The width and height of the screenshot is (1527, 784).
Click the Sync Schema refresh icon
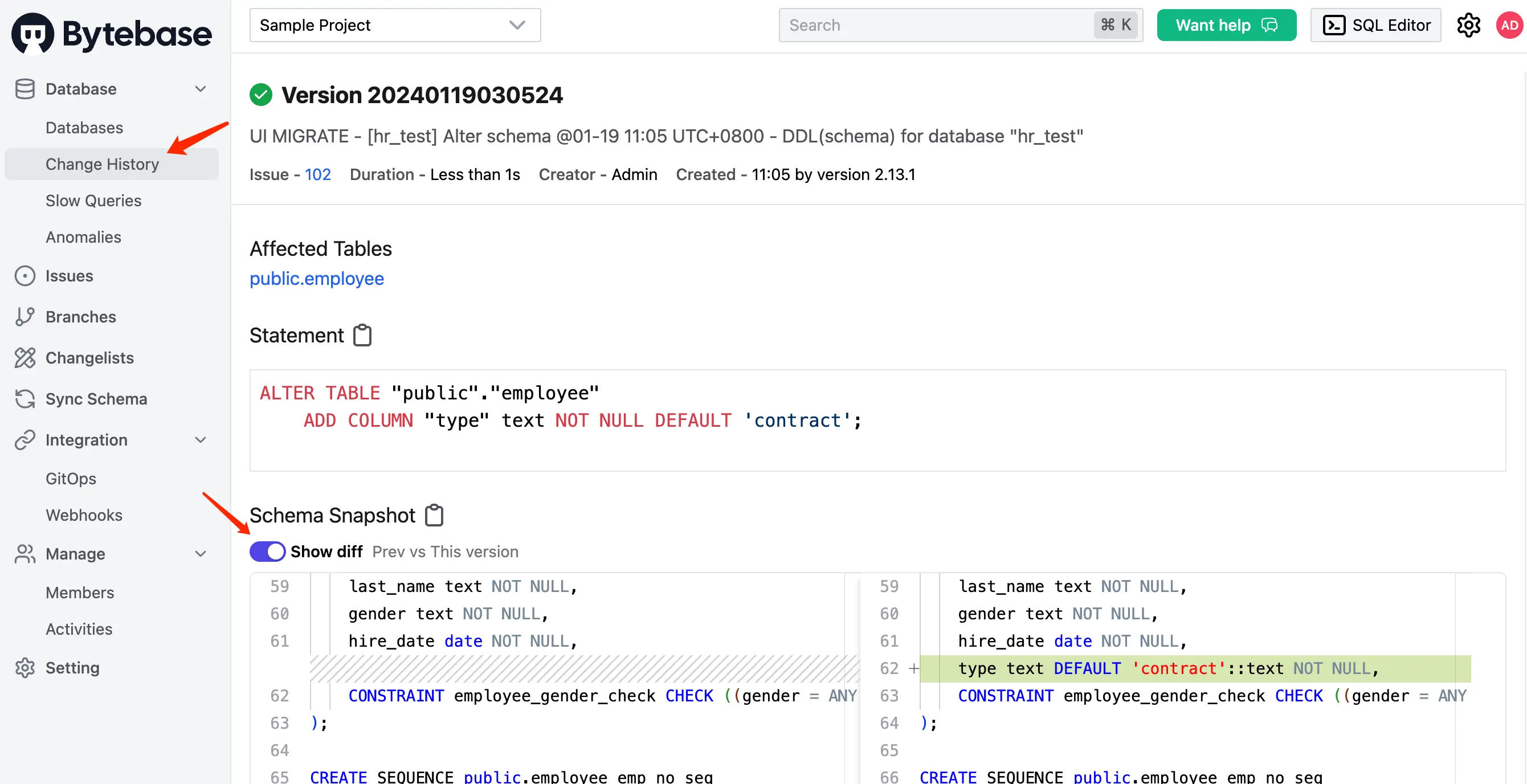tap(25, 399)
